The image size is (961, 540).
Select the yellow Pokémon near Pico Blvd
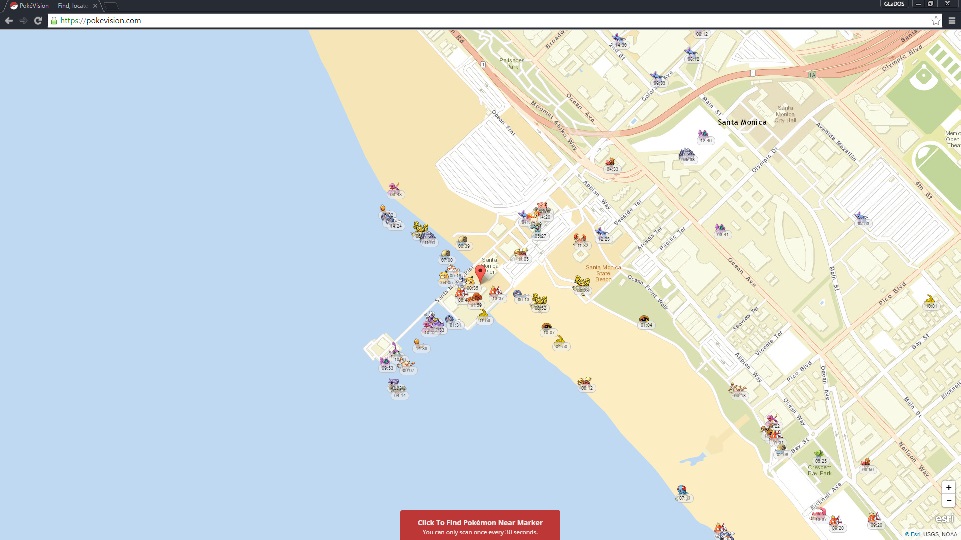pyautogui.click(x=930, y=300)
